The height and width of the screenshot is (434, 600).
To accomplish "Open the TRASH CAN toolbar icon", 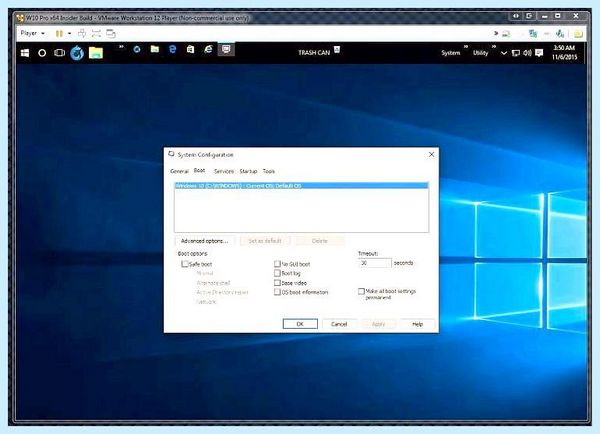I will pos(337,50).
